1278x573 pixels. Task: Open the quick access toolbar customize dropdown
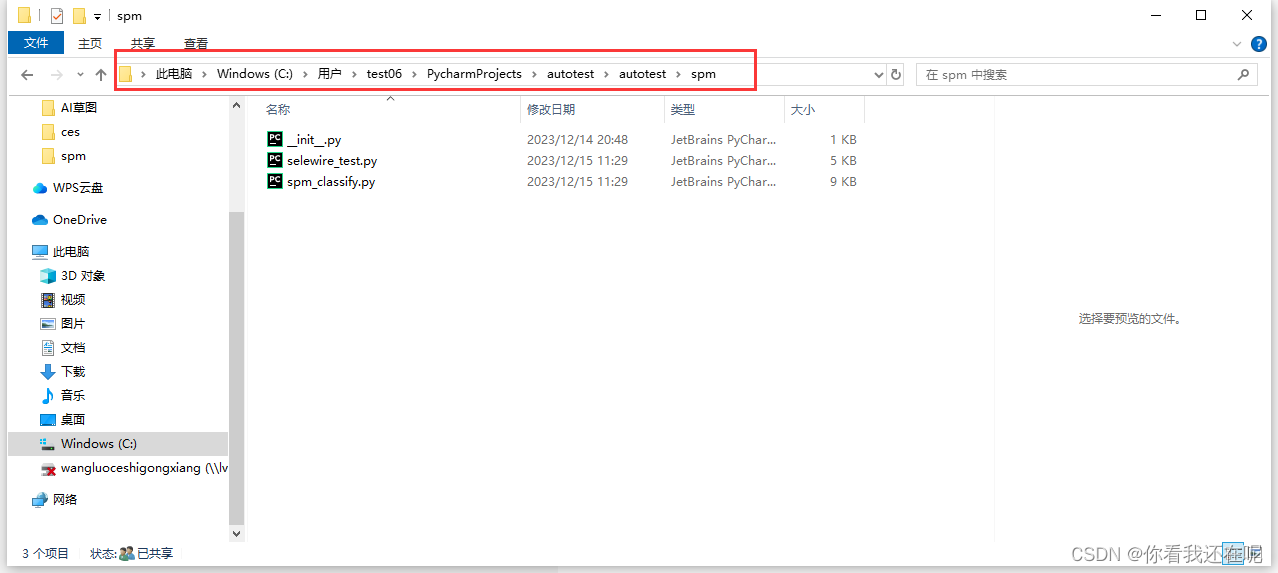tap(97, 17)
